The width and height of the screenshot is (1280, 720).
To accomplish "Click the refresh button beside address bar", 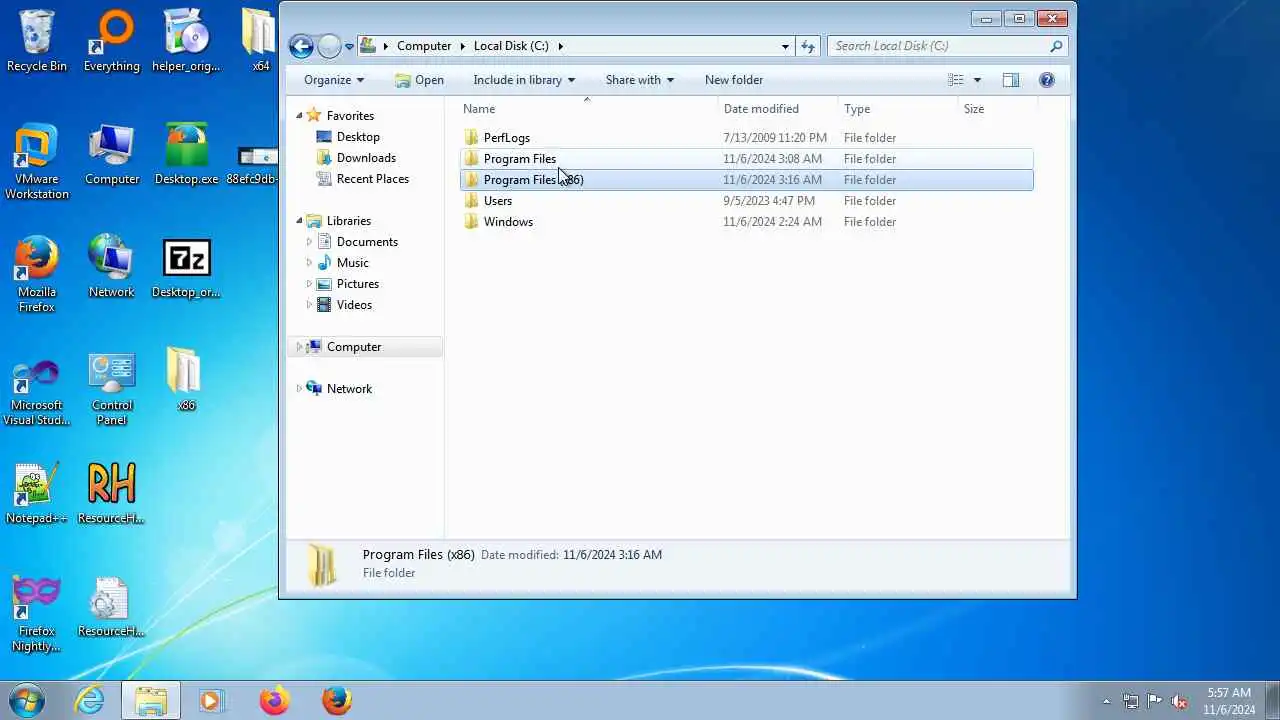I will tap(808, 46).
